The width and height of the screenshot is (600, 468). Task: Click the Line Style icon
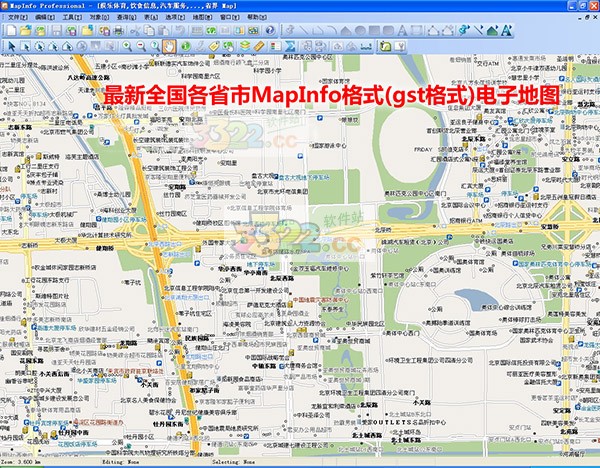click(x=478, y=30)
